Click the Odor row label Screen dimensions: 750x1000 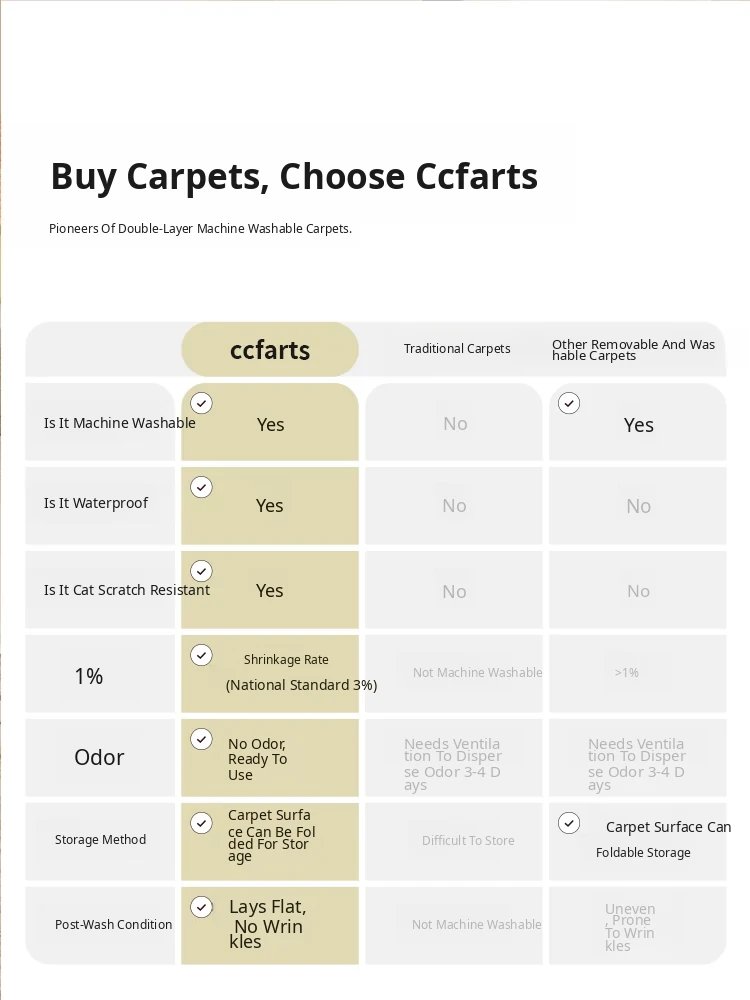click(99, 757)
